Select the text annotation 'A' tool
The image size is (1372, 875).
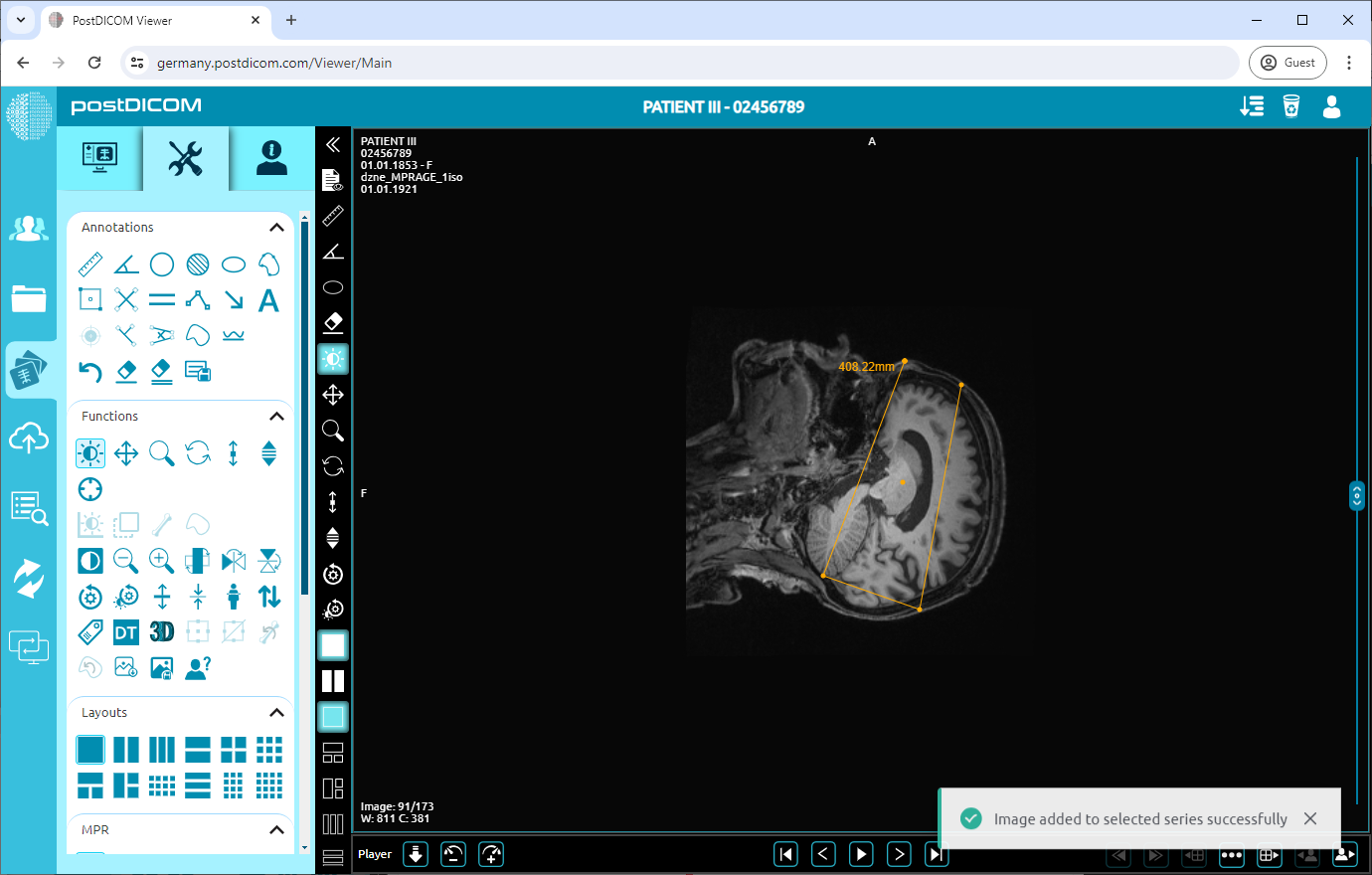pyautogui.click(x=268, y=300)
